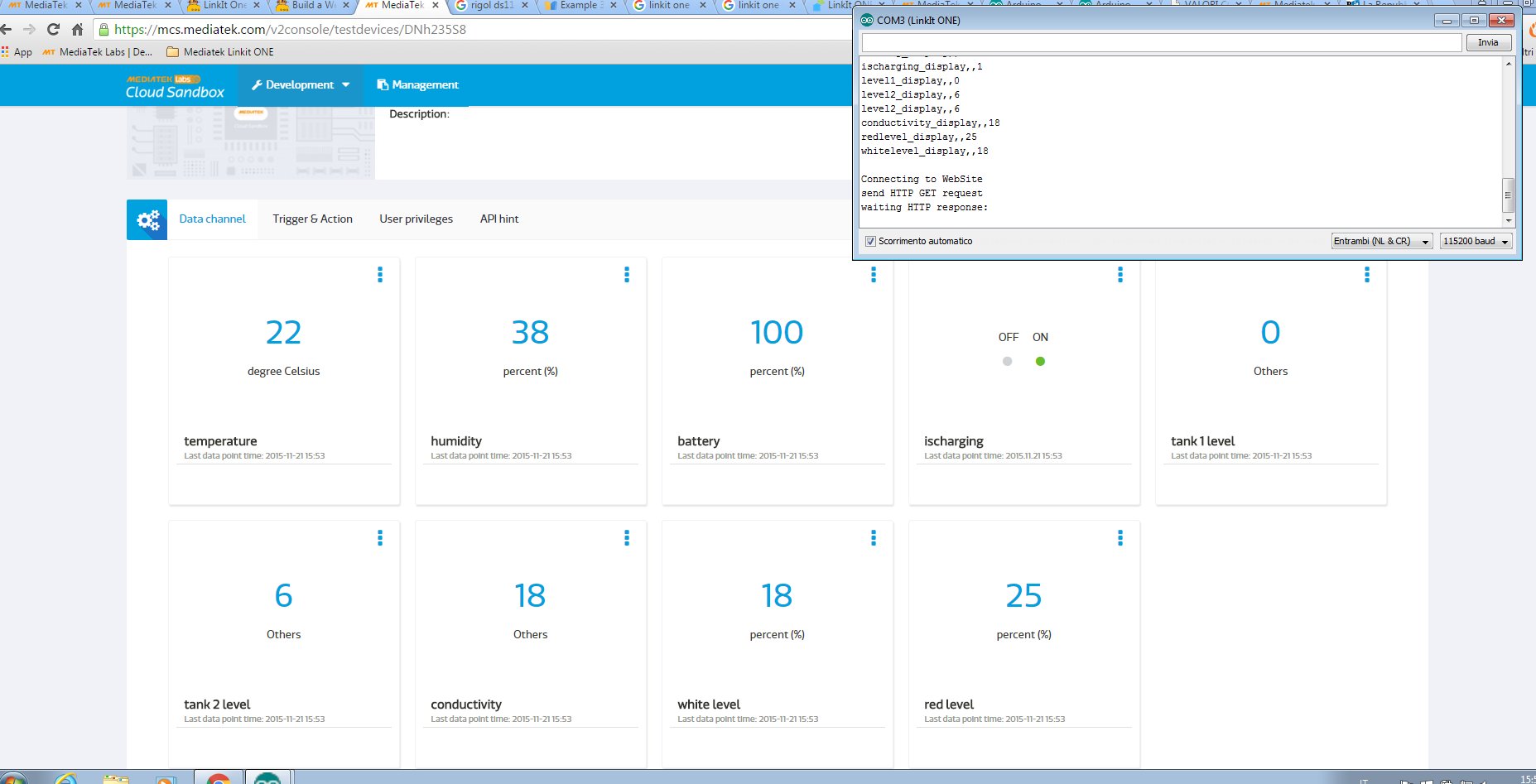
Task: Select the green ON indicator on ischarging card
Action: [1040, 361]
